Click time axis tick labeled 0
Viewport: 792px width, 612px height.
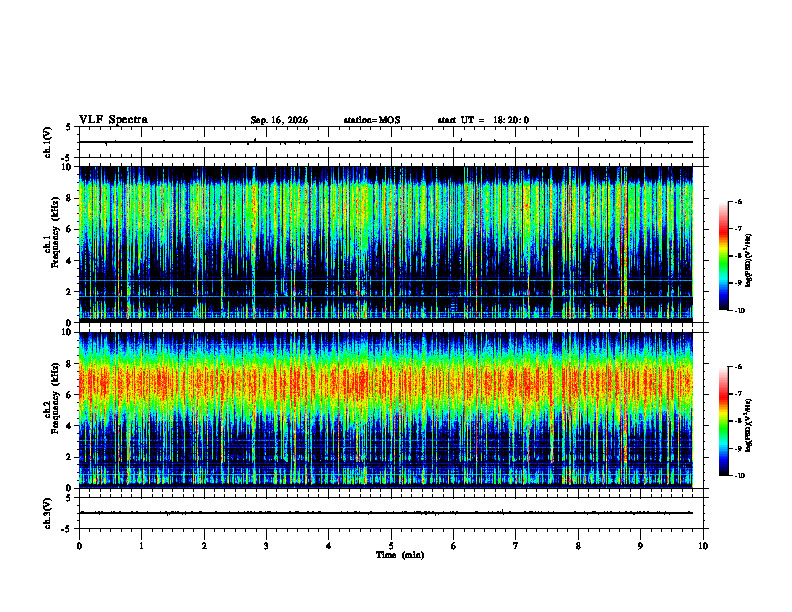pyautogui.click(x=79, y=546)
